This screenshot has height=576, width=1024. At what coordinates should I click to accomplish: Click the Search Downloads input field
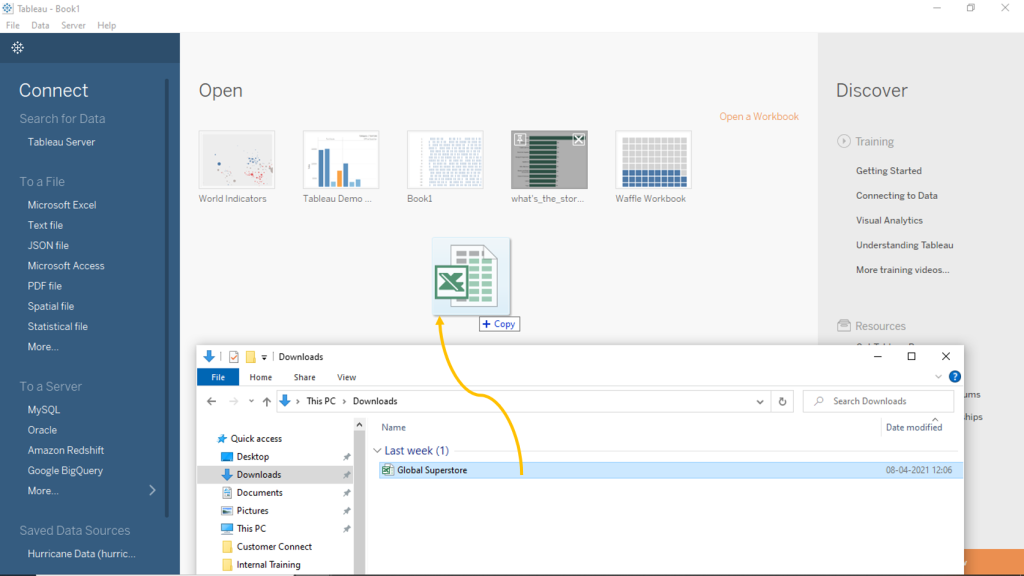coord(878,401)
